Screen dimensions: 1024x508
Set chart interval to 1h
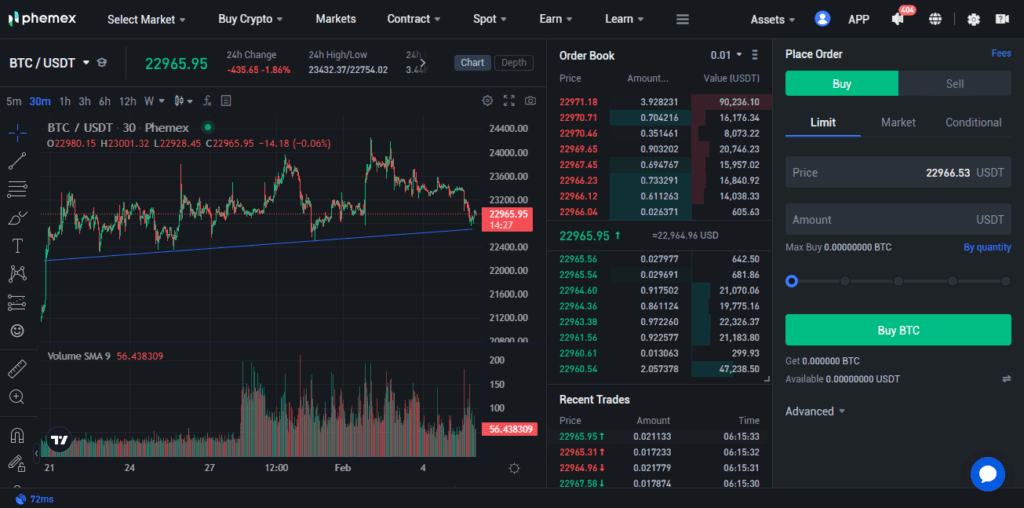click(65, 101)
